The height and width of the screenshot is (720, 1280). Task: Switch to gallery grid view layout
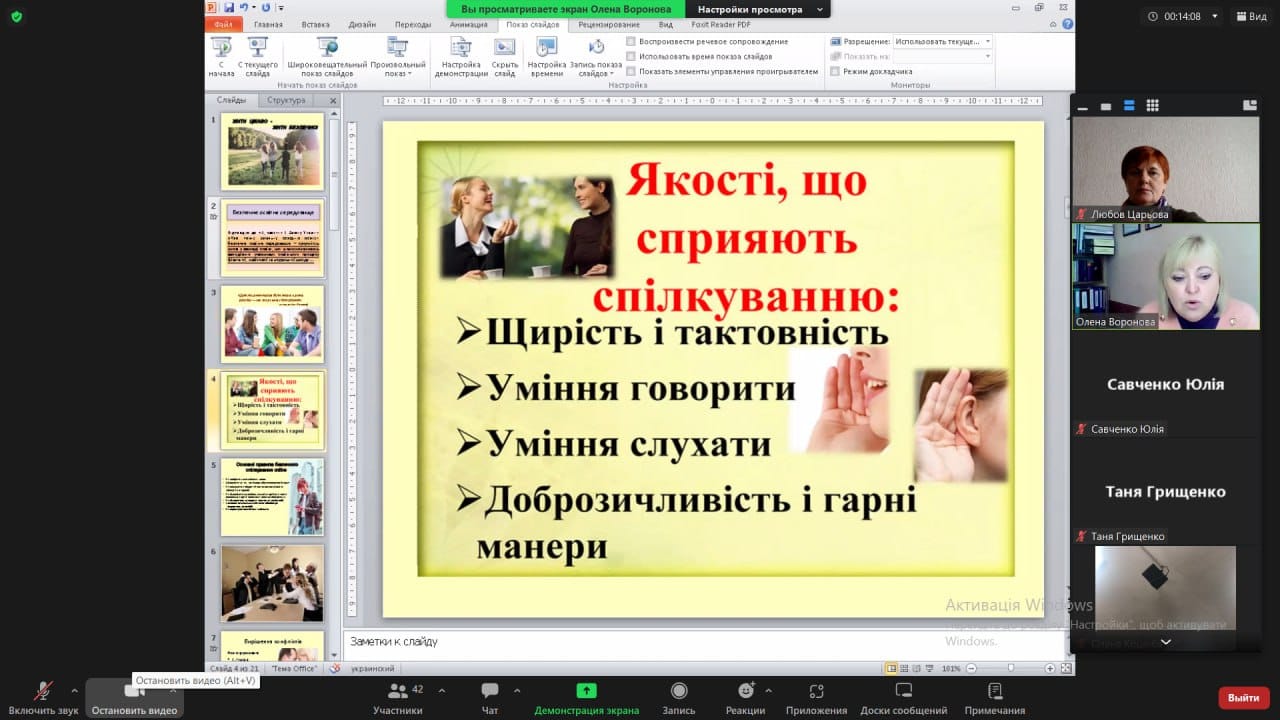1152,106
